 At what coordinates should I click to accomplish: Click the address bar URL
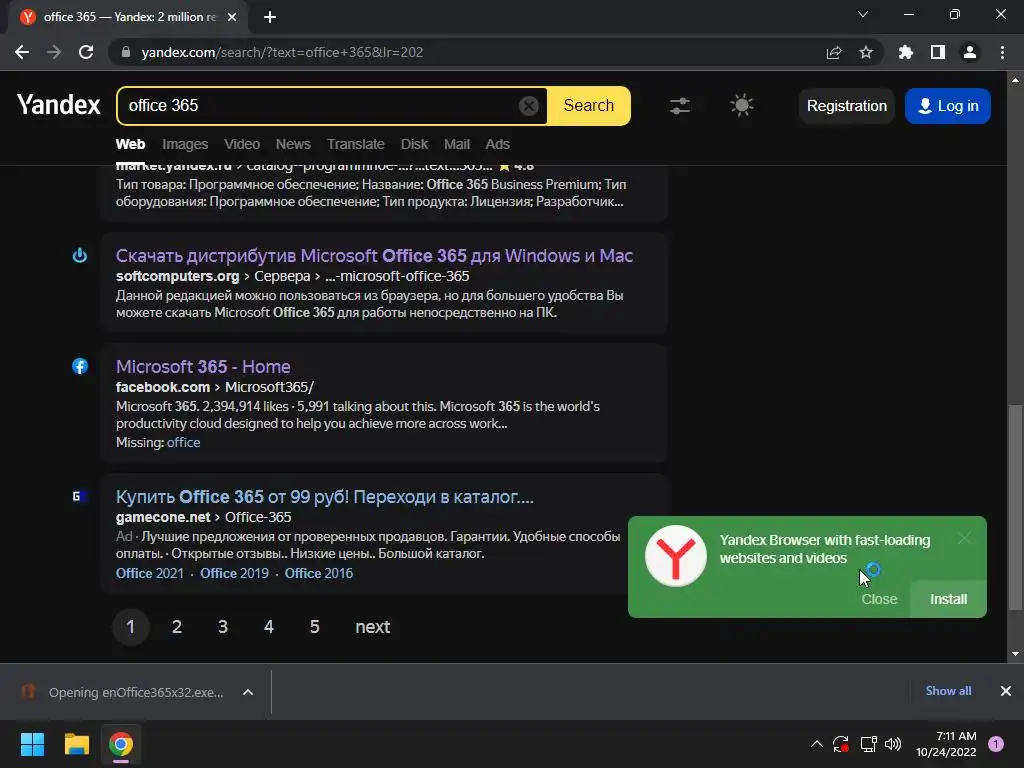click(282, 52)
